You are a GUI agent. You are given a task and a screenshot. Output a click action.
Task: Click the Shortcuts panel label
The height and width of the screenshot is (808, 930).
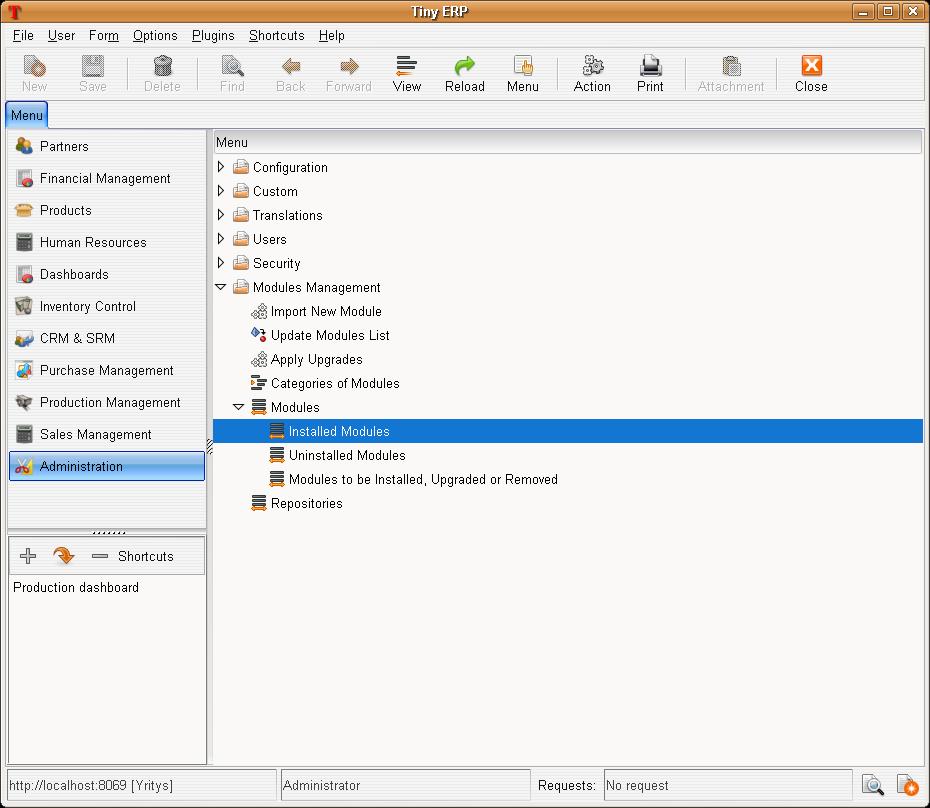(145, 556)
